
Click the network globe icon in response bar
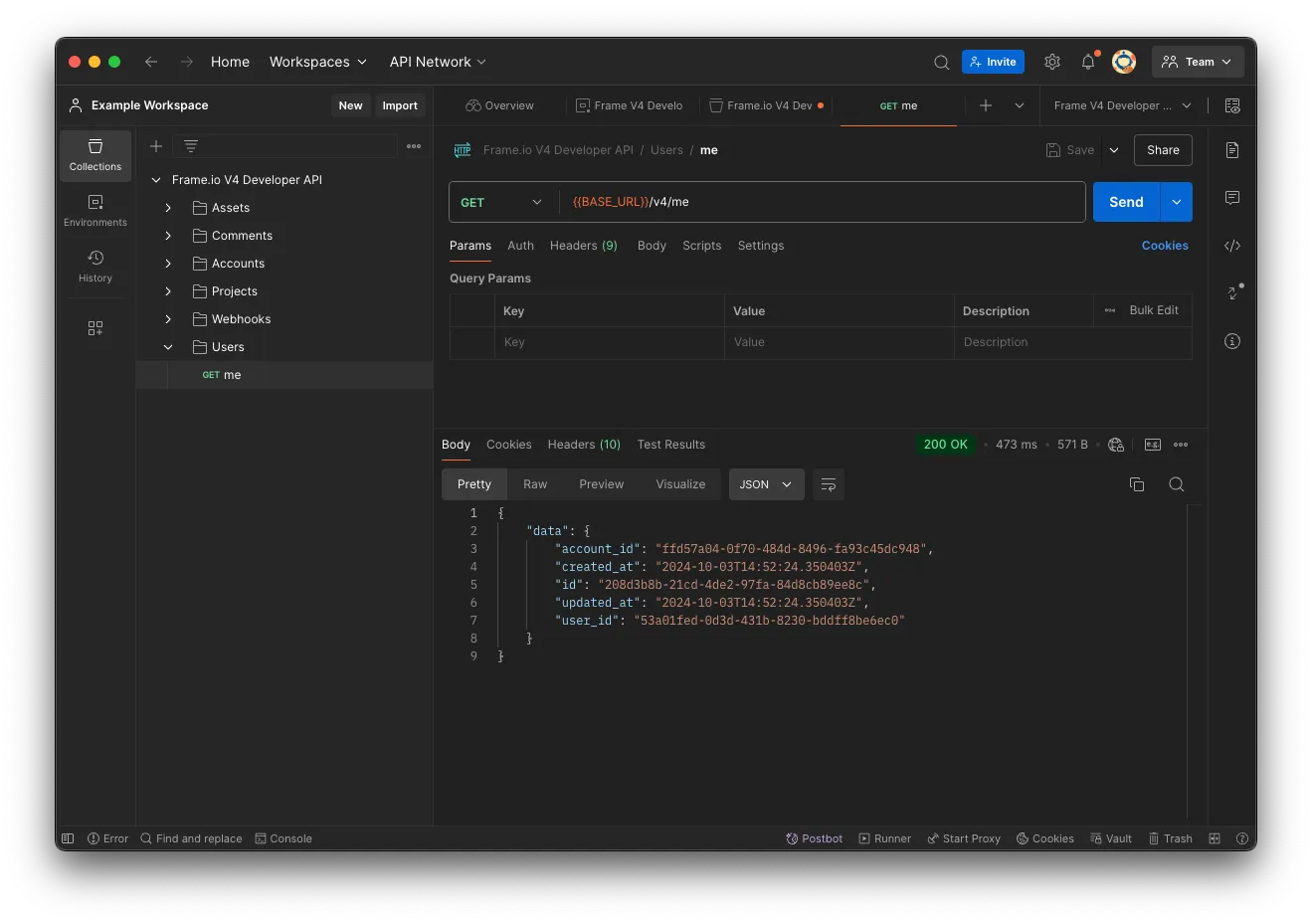coord(1116,445)
